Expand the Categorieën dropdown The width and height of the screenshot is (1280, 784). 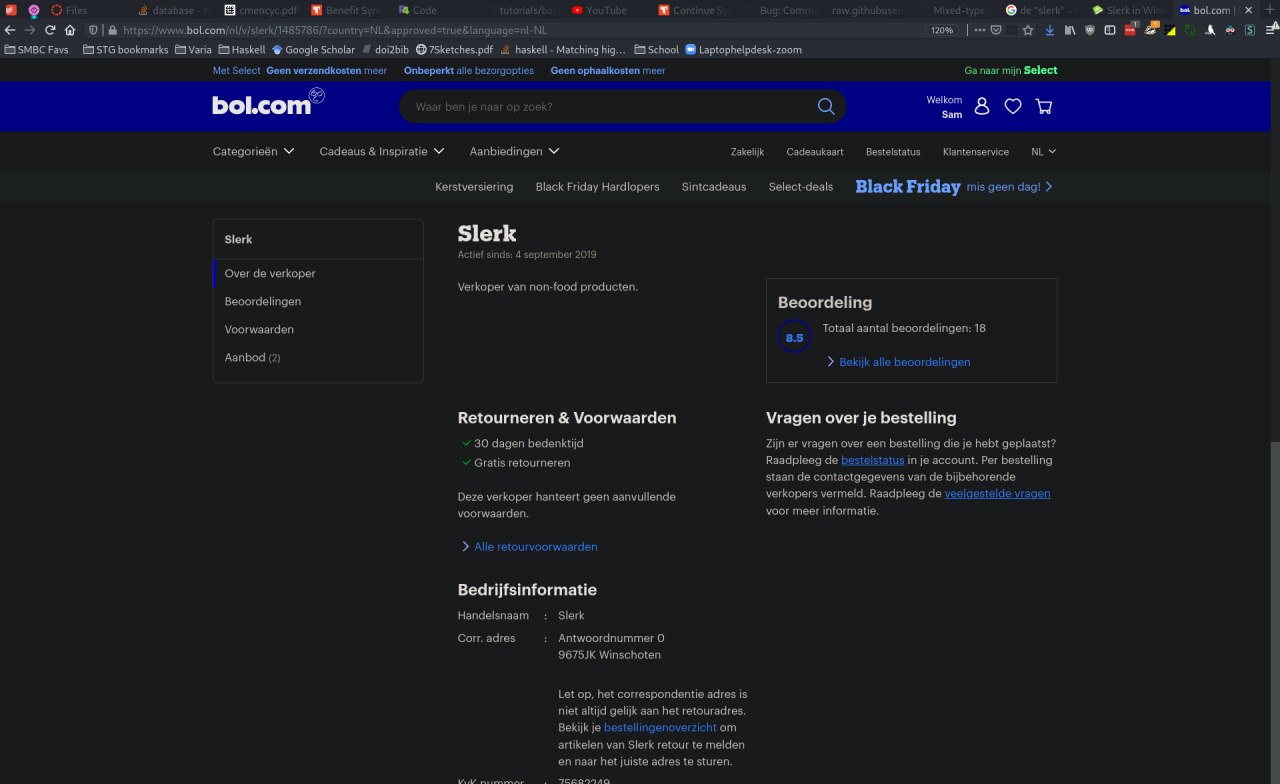[253, 151]
